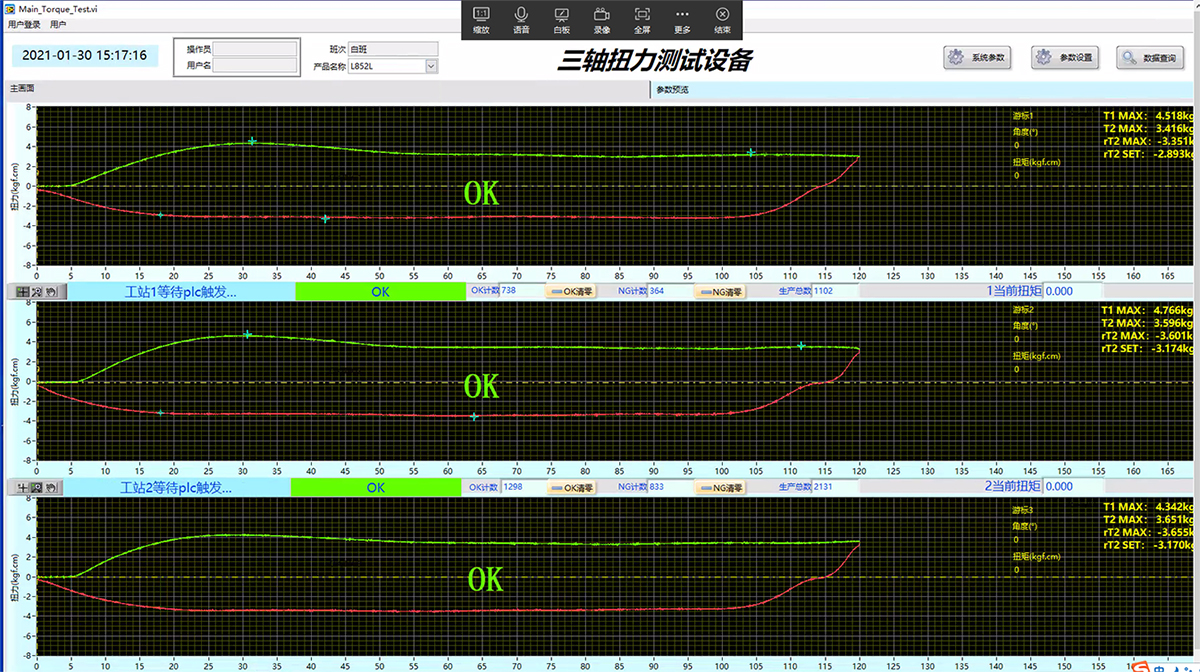Open 系统参数 system parameters button

tap(978, 58)
